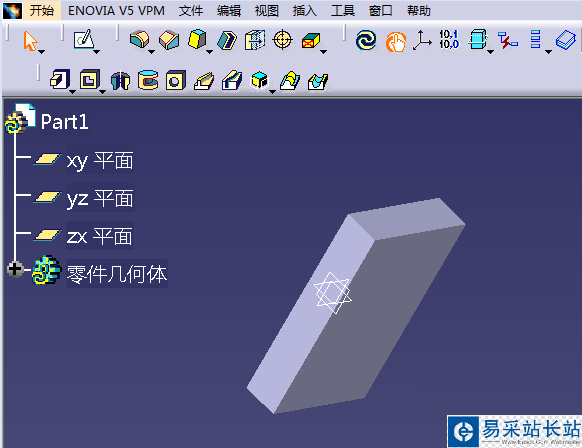The height and width of the screenshot is (448, 582).
Task: Choose the Solid Combine cube icon
Action: pyautogui.click(x=259, y=79)
